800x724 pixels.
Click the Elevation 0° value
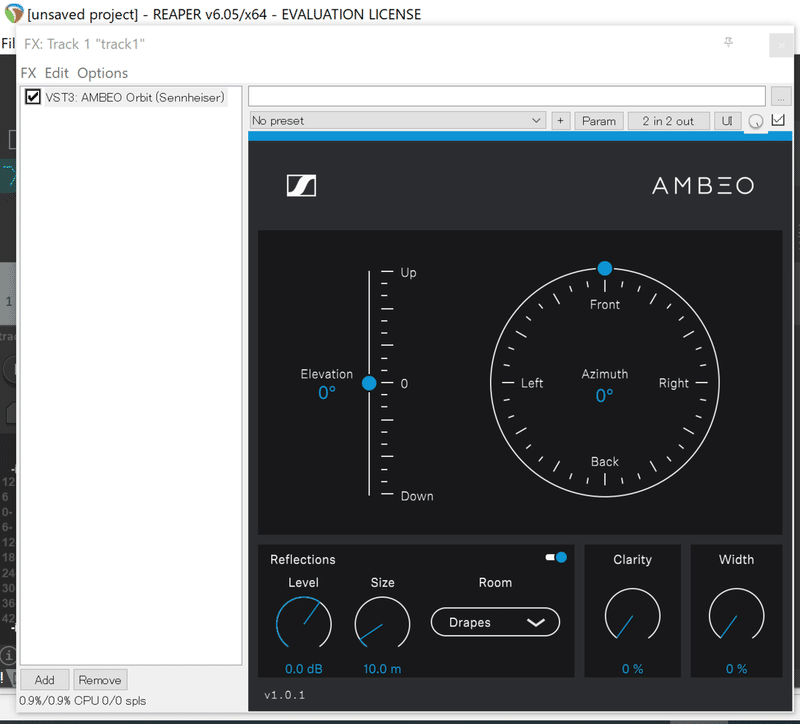327,393
